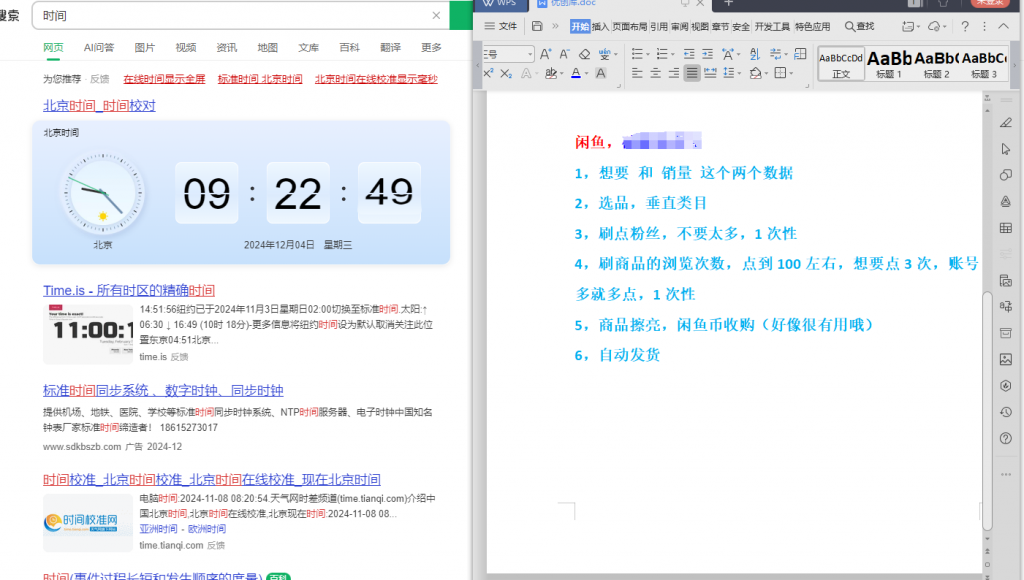
Task: Click the clear formatting eraser icon
Action: [584, 54]
